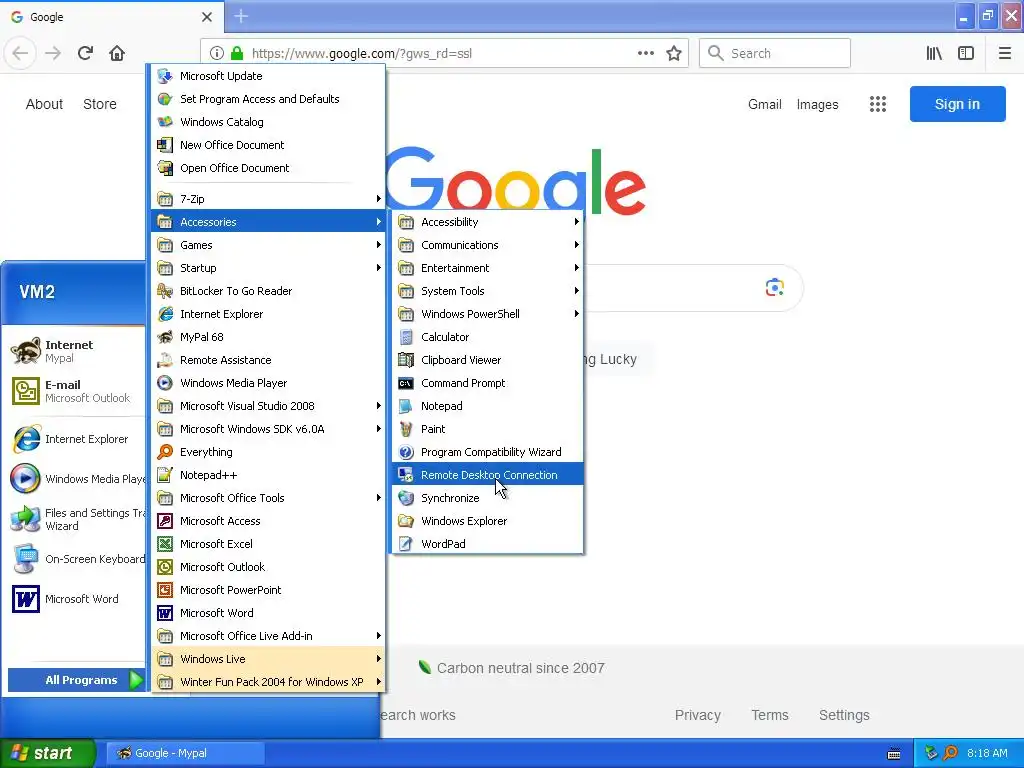Open BitLocker To Go Reader

(268, 291)
